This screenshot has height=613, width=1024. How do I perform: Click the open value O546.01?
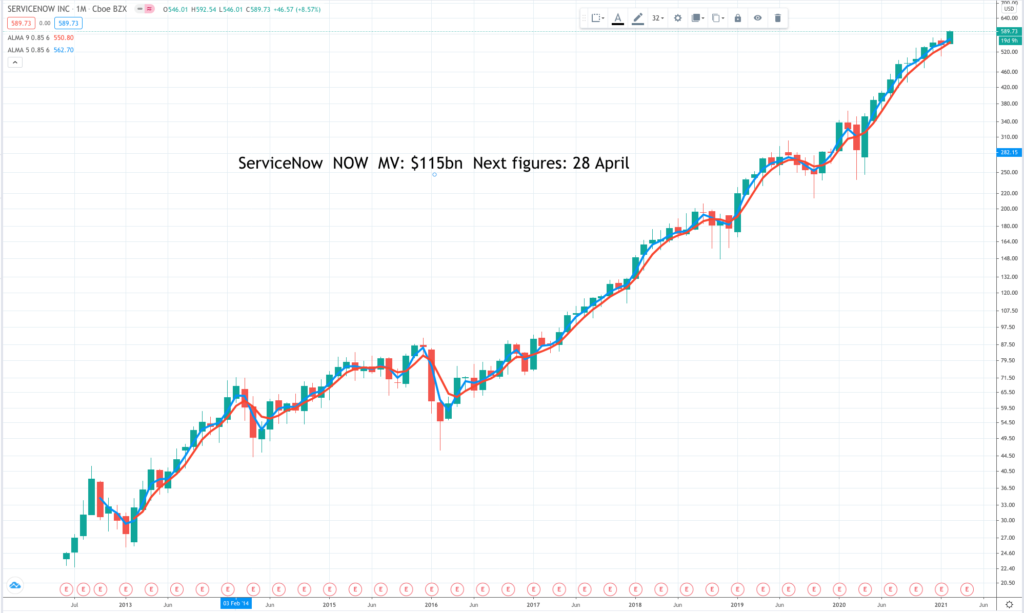pos(175,9)
